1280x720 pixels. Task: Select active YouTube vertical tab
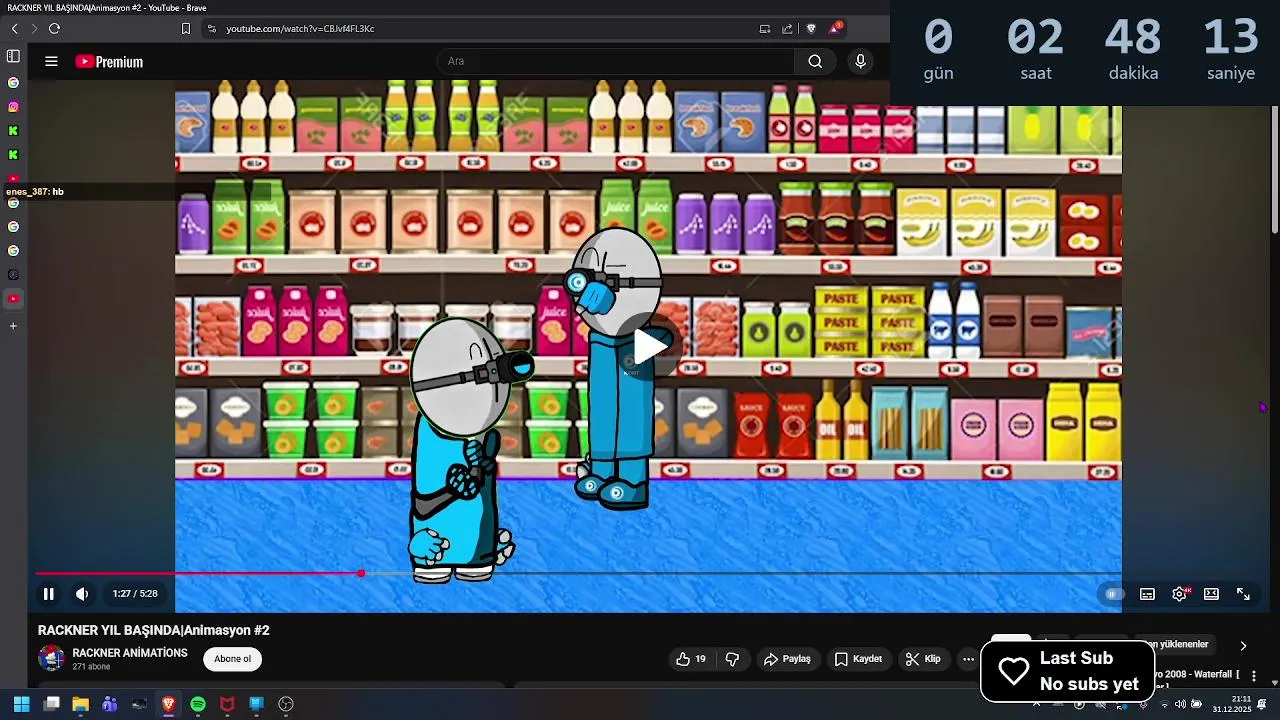[x=13, y=299]
